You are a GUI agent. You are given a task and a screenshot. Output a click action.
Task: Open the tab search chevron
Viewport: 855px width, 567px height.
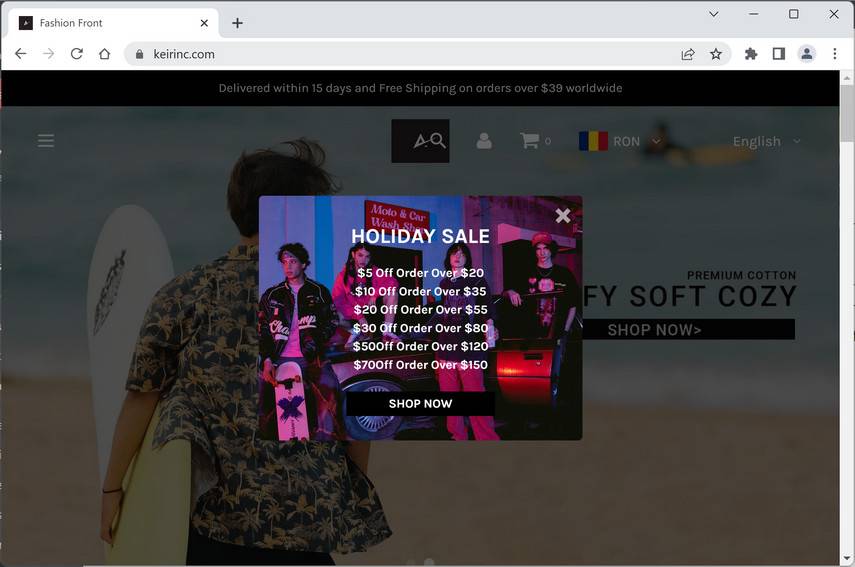[714, 14]
